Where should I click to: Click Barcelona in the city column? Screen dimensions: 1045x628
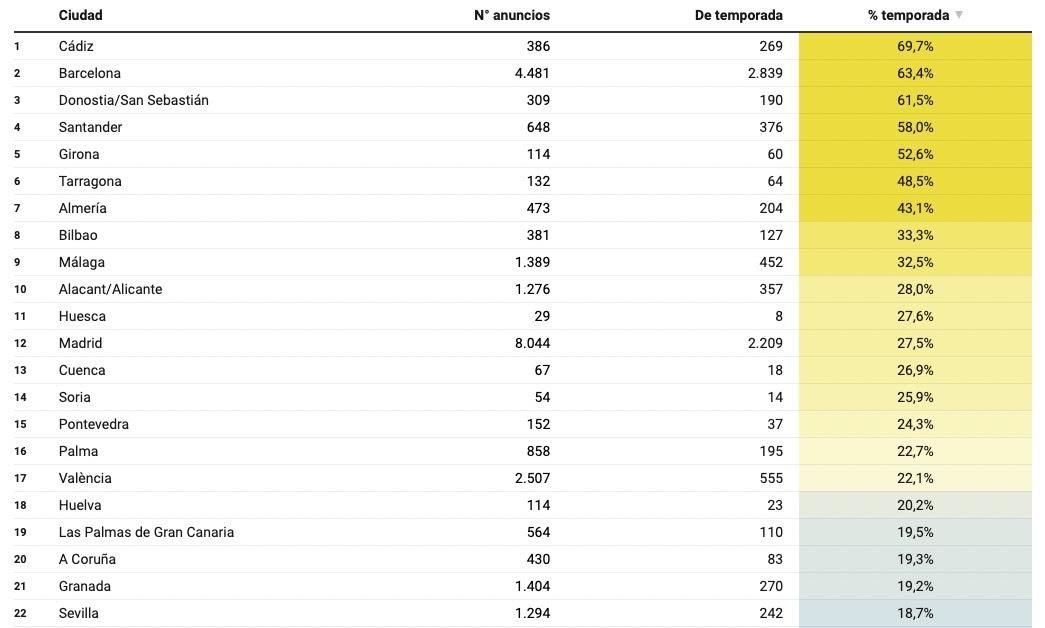coord(89,73)
